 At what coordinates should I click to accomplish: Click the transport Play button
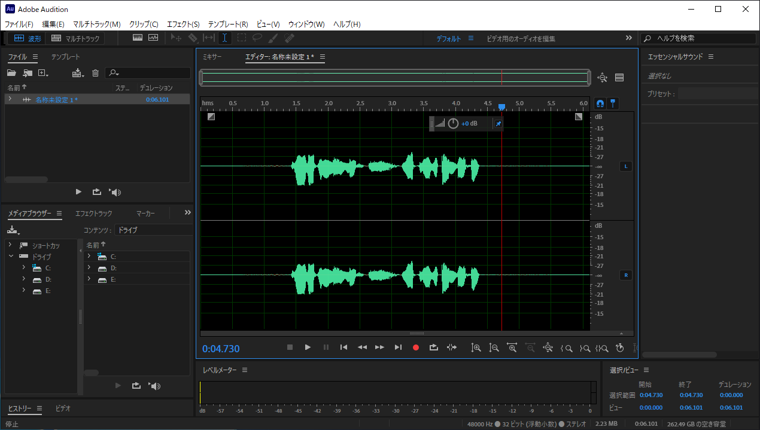coord(307,347)
